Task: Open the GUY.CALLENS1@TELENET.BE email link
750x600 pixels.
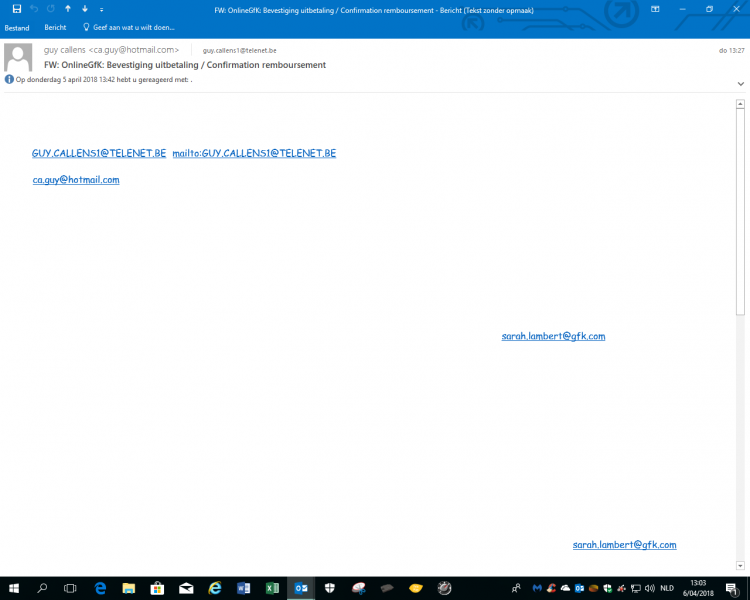Action: coord(98,154)
